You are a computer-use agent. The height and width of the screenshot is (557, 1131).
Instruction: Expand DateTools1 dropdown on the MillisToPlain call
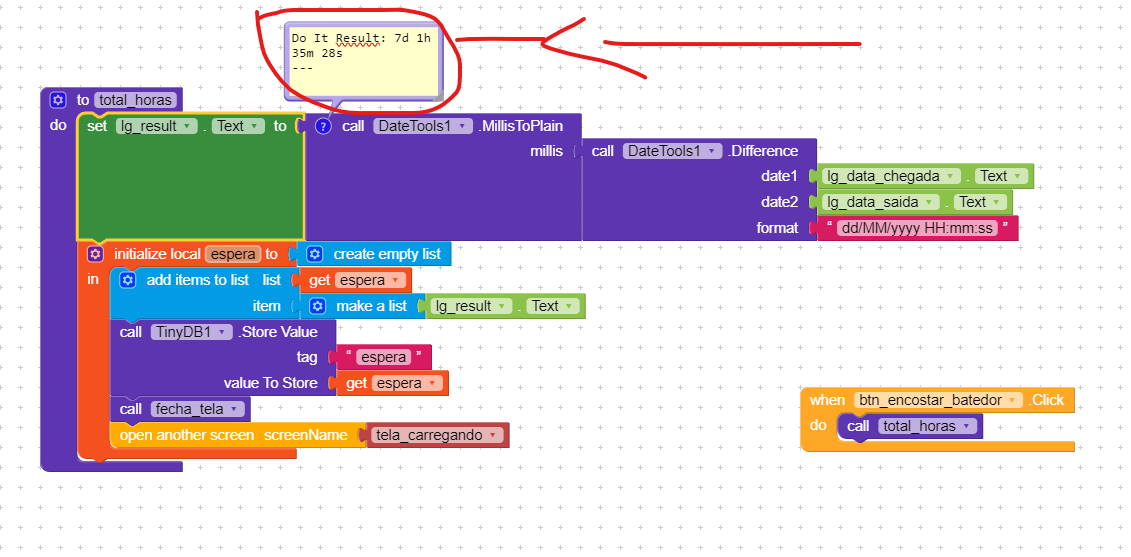click(x=464, y=126)
